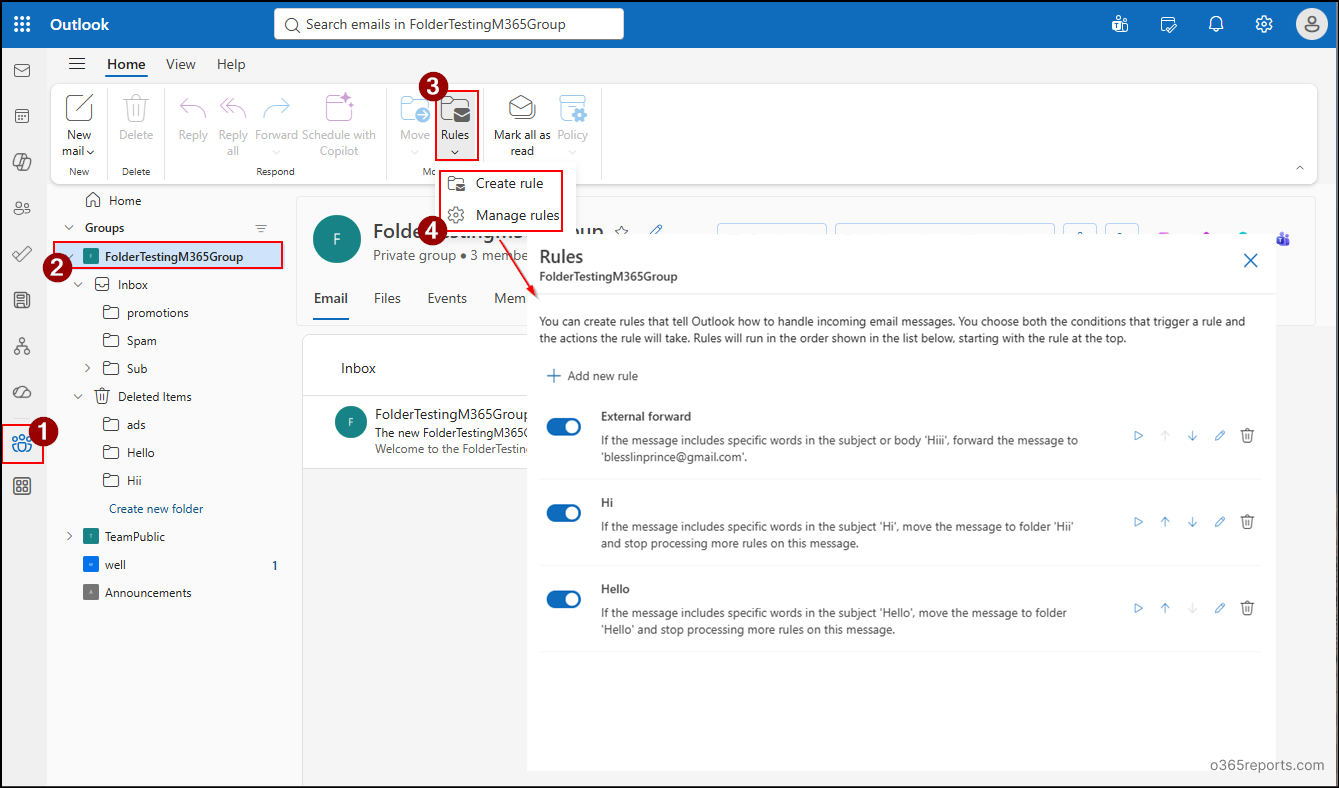
Task: Toggle the navigation pane hamburger icon
Action: tap(77, 64)
